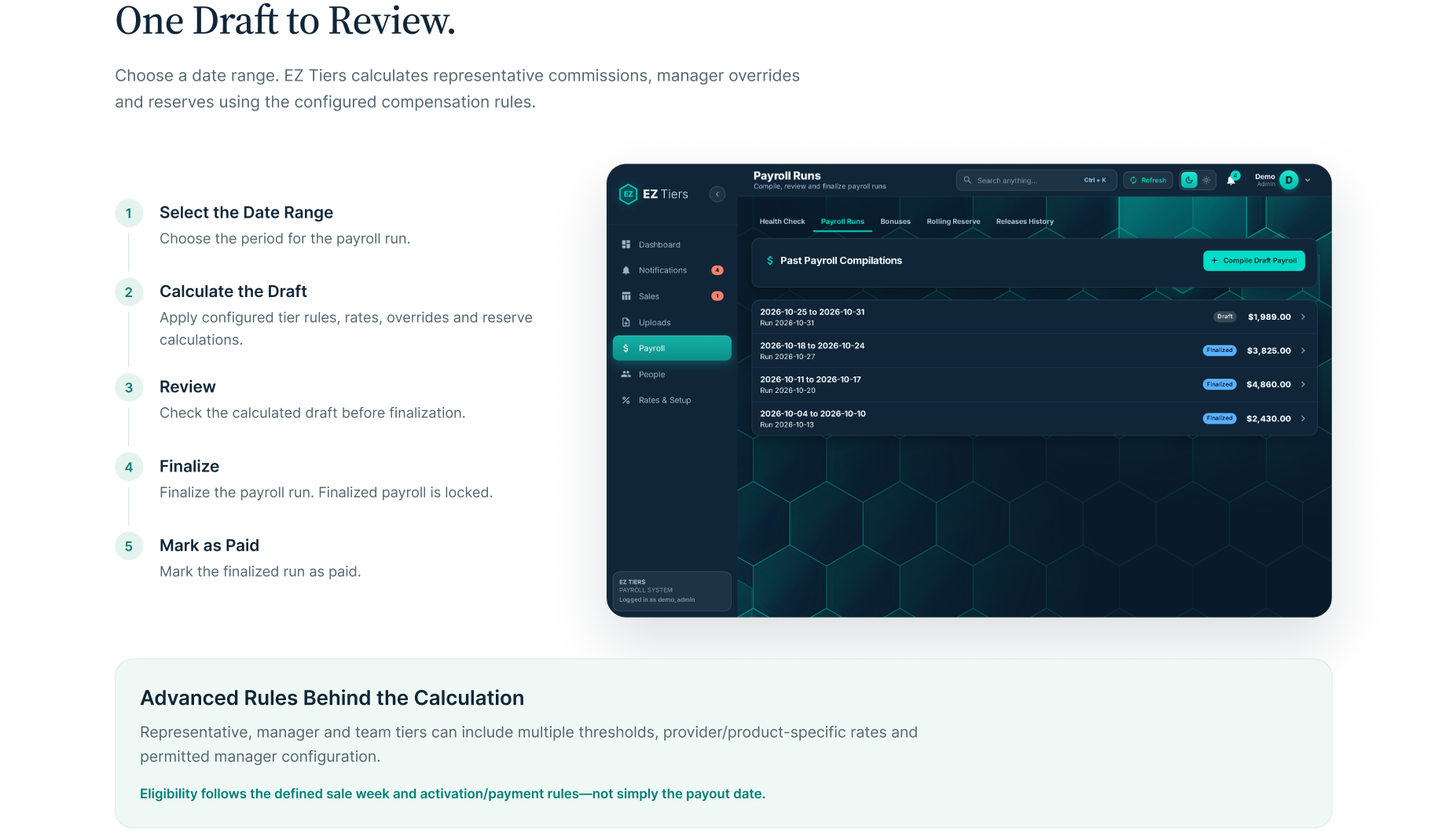Click the Finalized badge beside $3,825.00
Screen dimensions: 1438x840
click(x=1220, y=350)
